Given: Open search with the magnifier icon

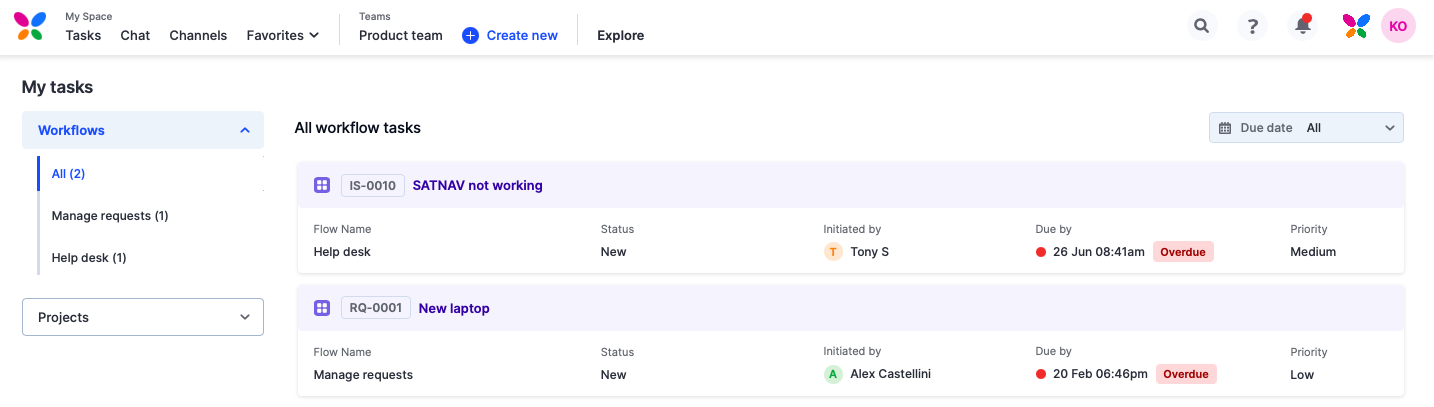Looking at the screenshot, I should (1202, 26).
